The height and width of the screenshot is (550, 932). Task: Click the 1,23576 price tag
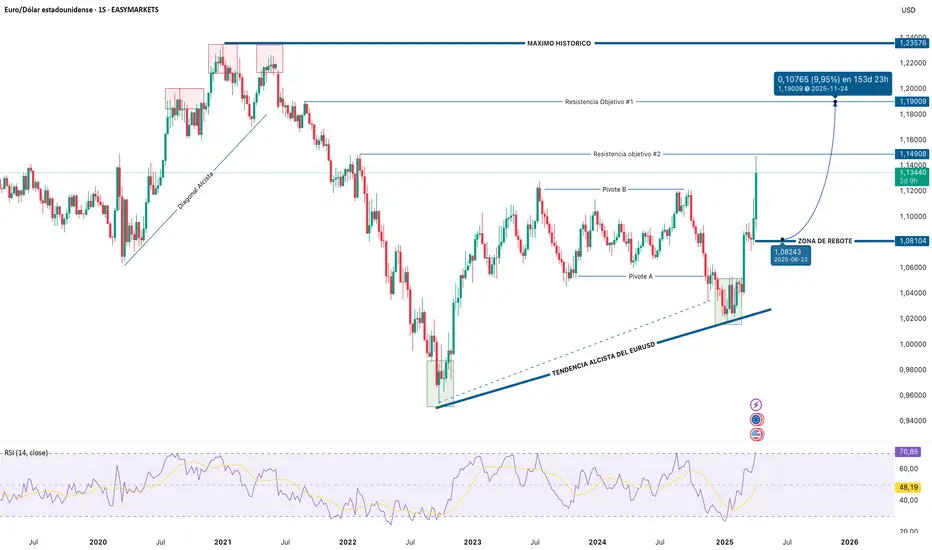click(x=912, y=43)
